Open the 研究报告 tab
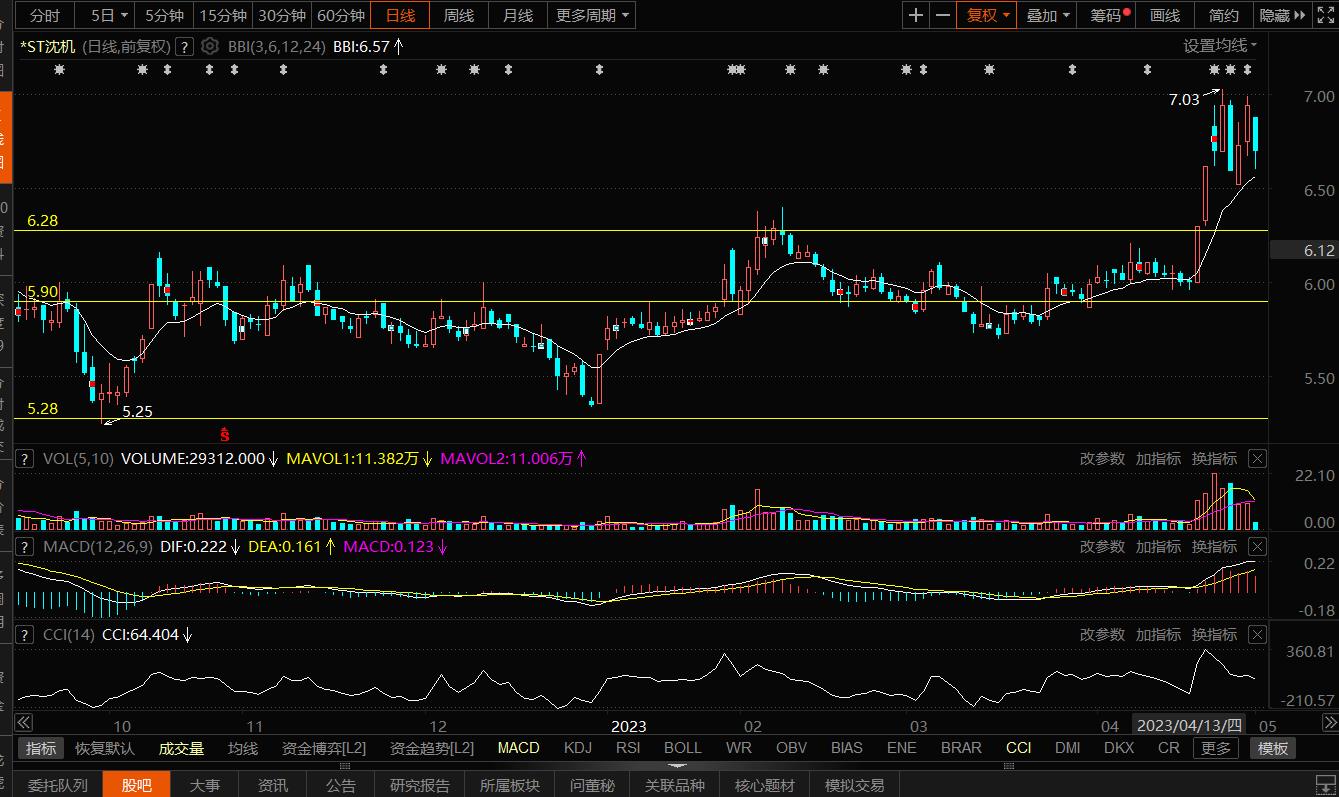The height and width of the screenshot is (797, 1339). [418, 785]
